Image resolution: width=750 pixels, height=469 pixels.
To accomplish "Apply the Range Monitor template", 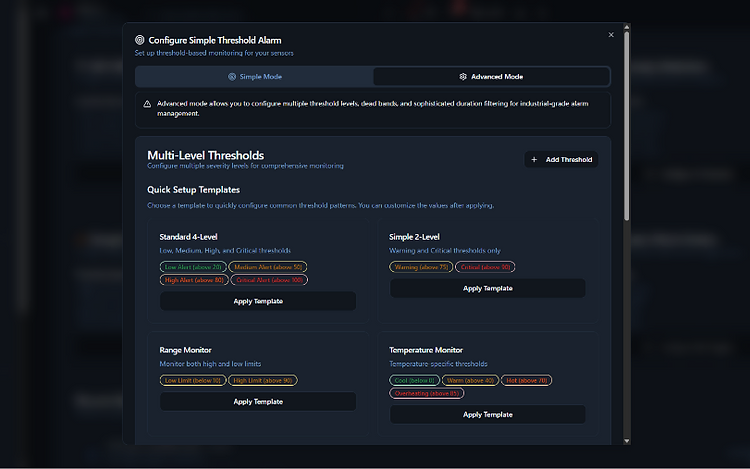I will point(258,402).
